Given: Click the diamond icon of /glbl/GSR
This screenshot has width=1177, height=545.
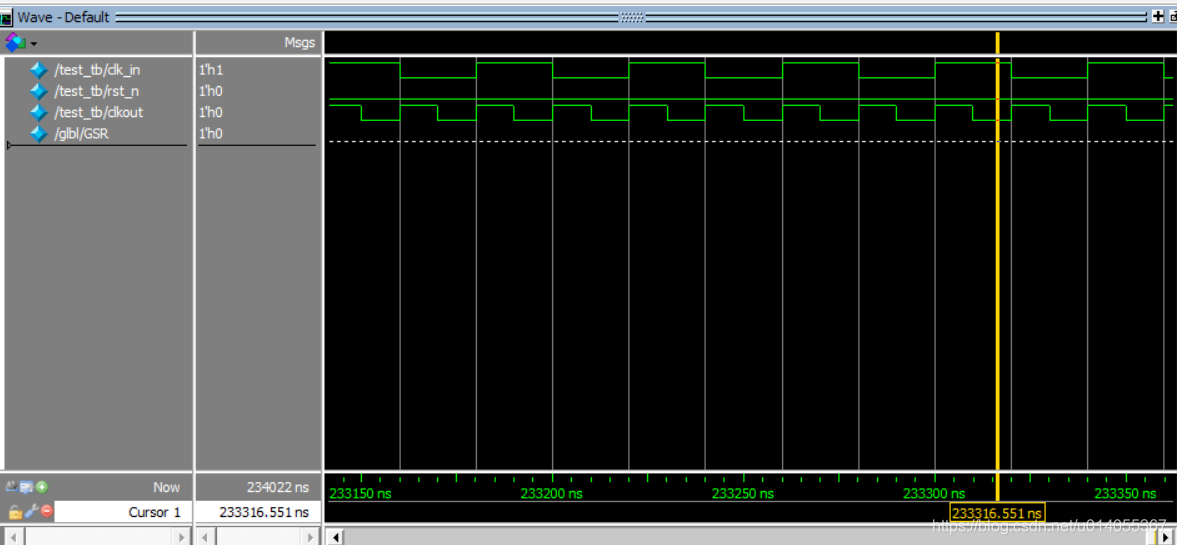Looking at the screenshot, I should pos(38,134).
